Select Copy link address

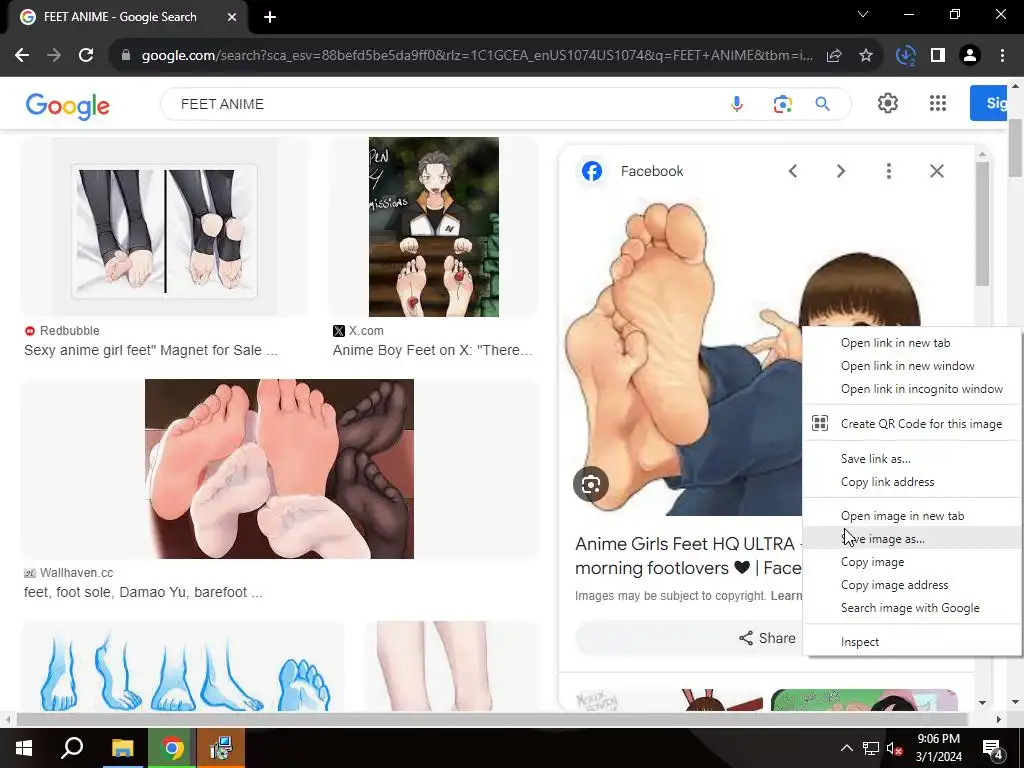coord(912,481)
